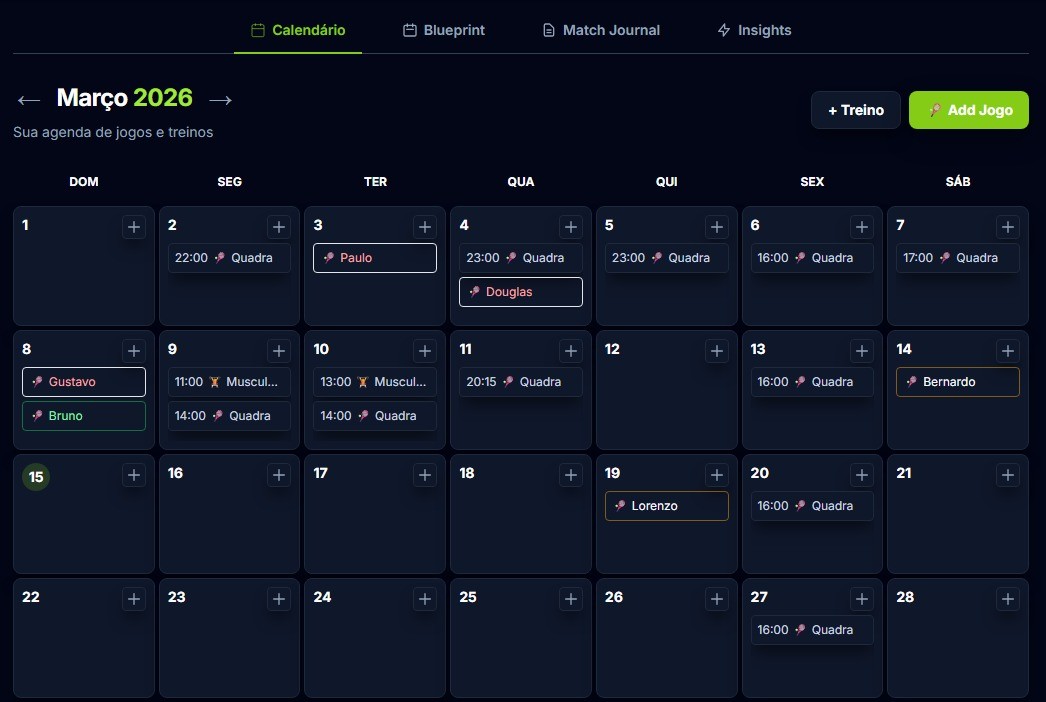This screenshot has width=1046, height=702.
Task: Open the Paulo match on day 3
Action: click(375, 258)
